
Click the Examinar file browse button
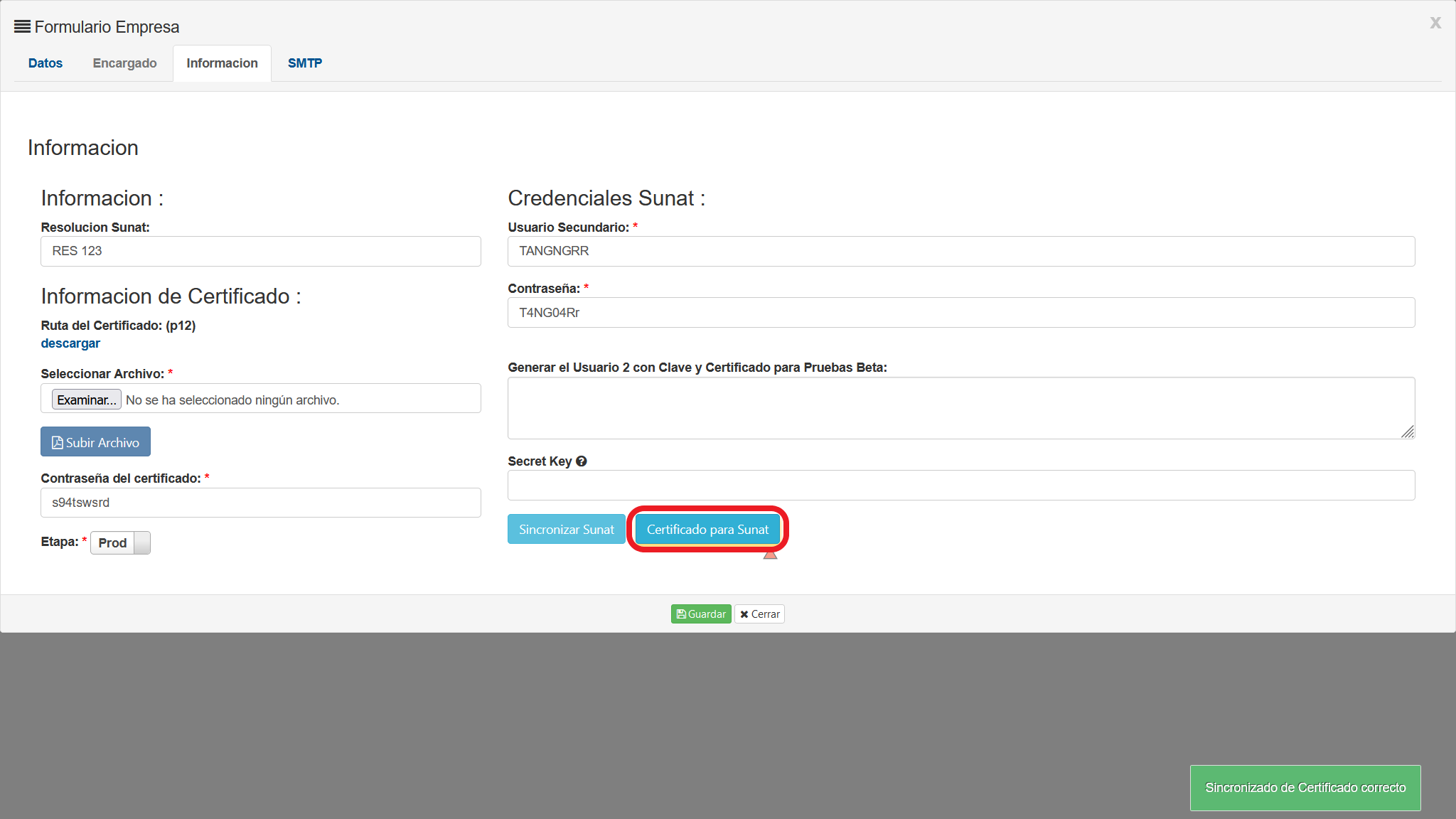click(x=86, y=400)
